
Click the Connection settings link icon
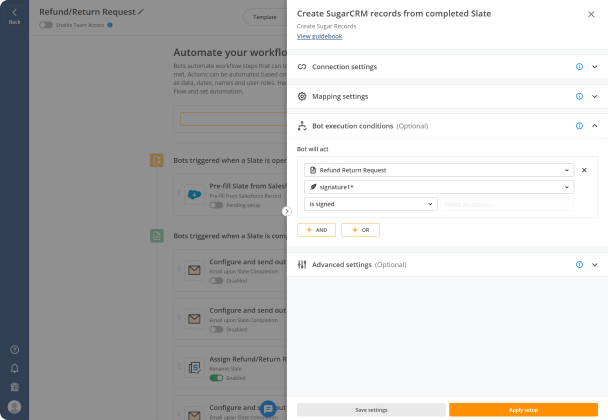(x=302, y=67)
